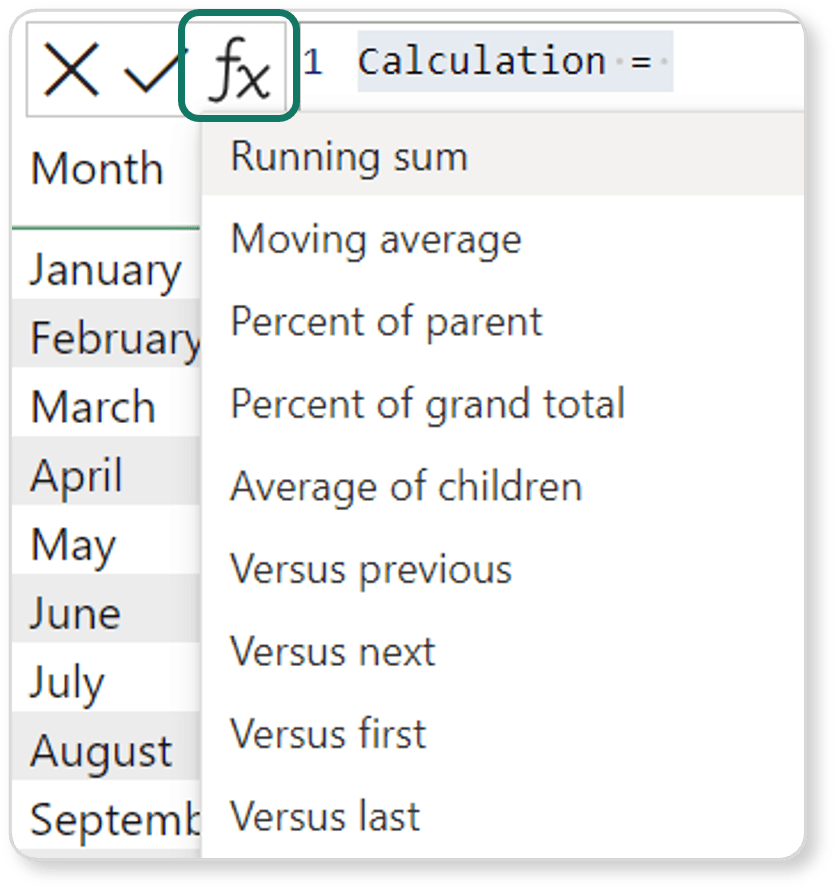Pick Percent of parent option

pos(386,322)
